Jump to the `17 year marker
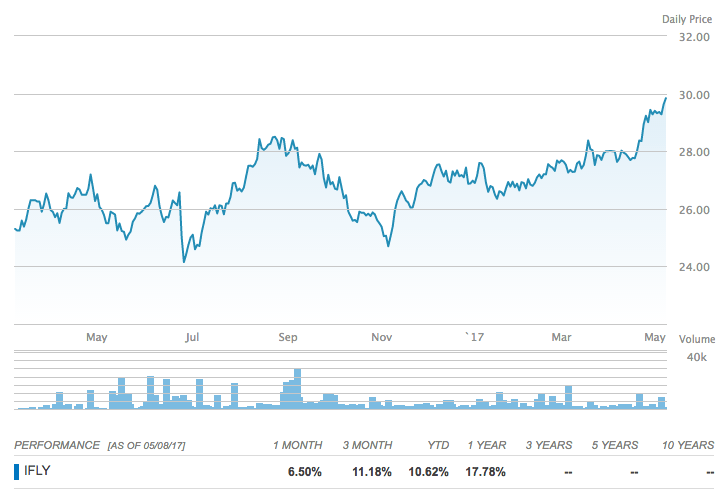Image resolution: width=725 pixels, height=494 pixels. coord(472,338)
